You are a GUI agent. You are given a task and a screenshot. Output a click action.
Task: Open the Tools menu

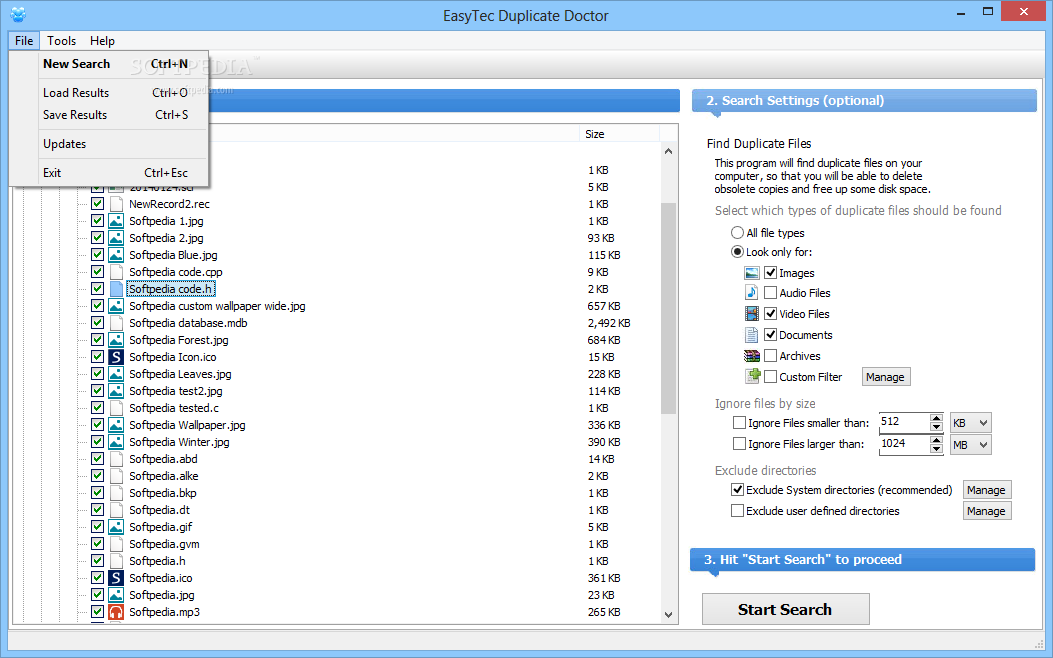62,41
